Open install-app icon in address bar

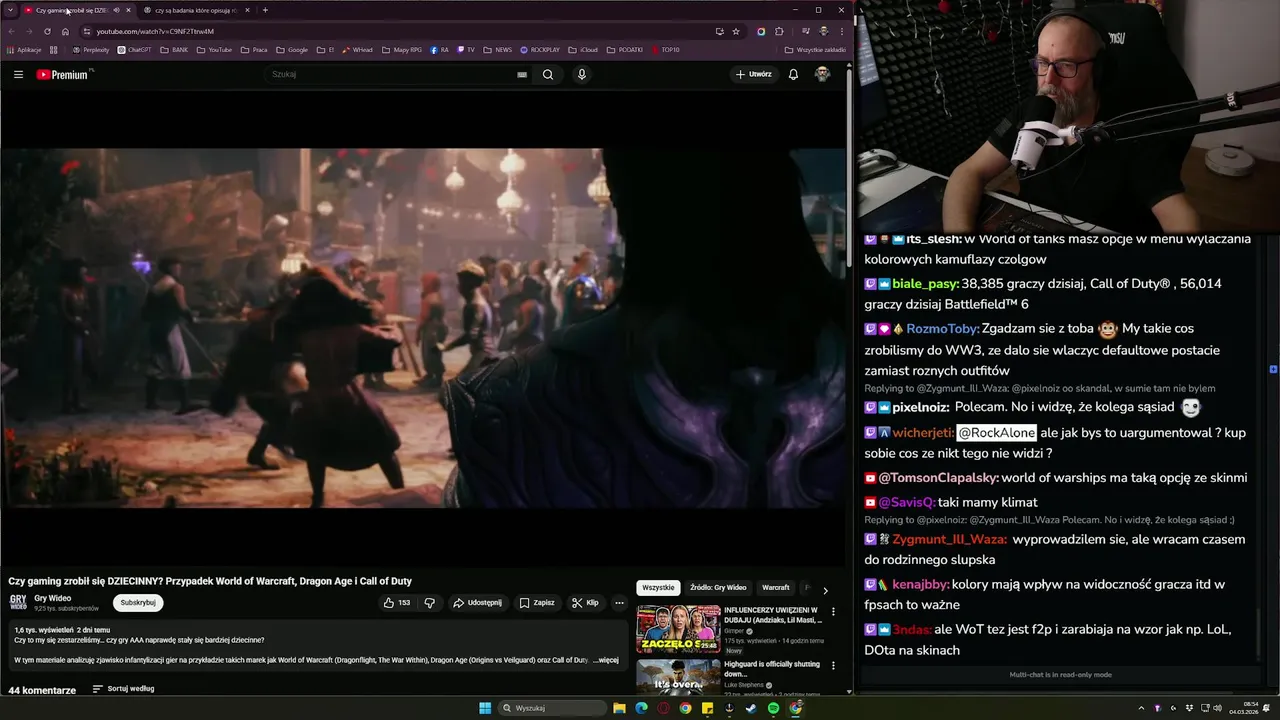pyautogui.click(x=719, y=31)
